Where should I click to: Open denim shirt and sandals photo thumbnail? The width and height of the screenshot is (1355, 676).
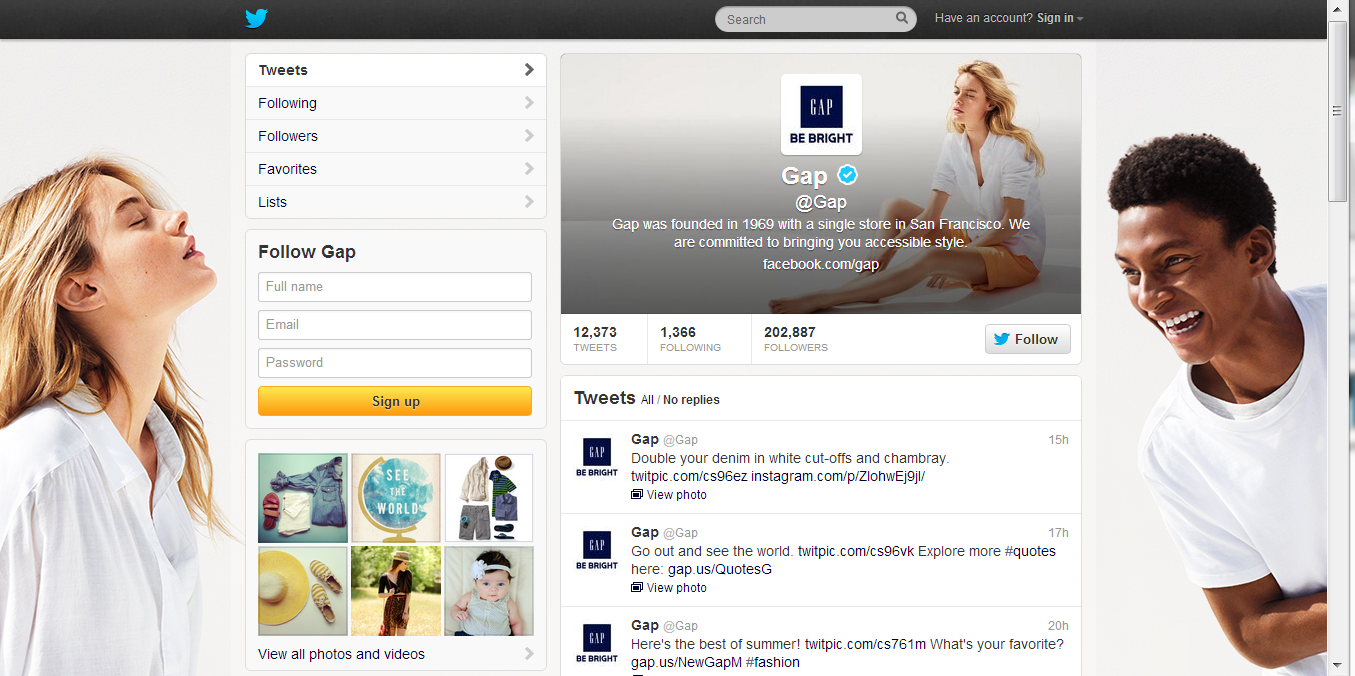pos(303,498)
